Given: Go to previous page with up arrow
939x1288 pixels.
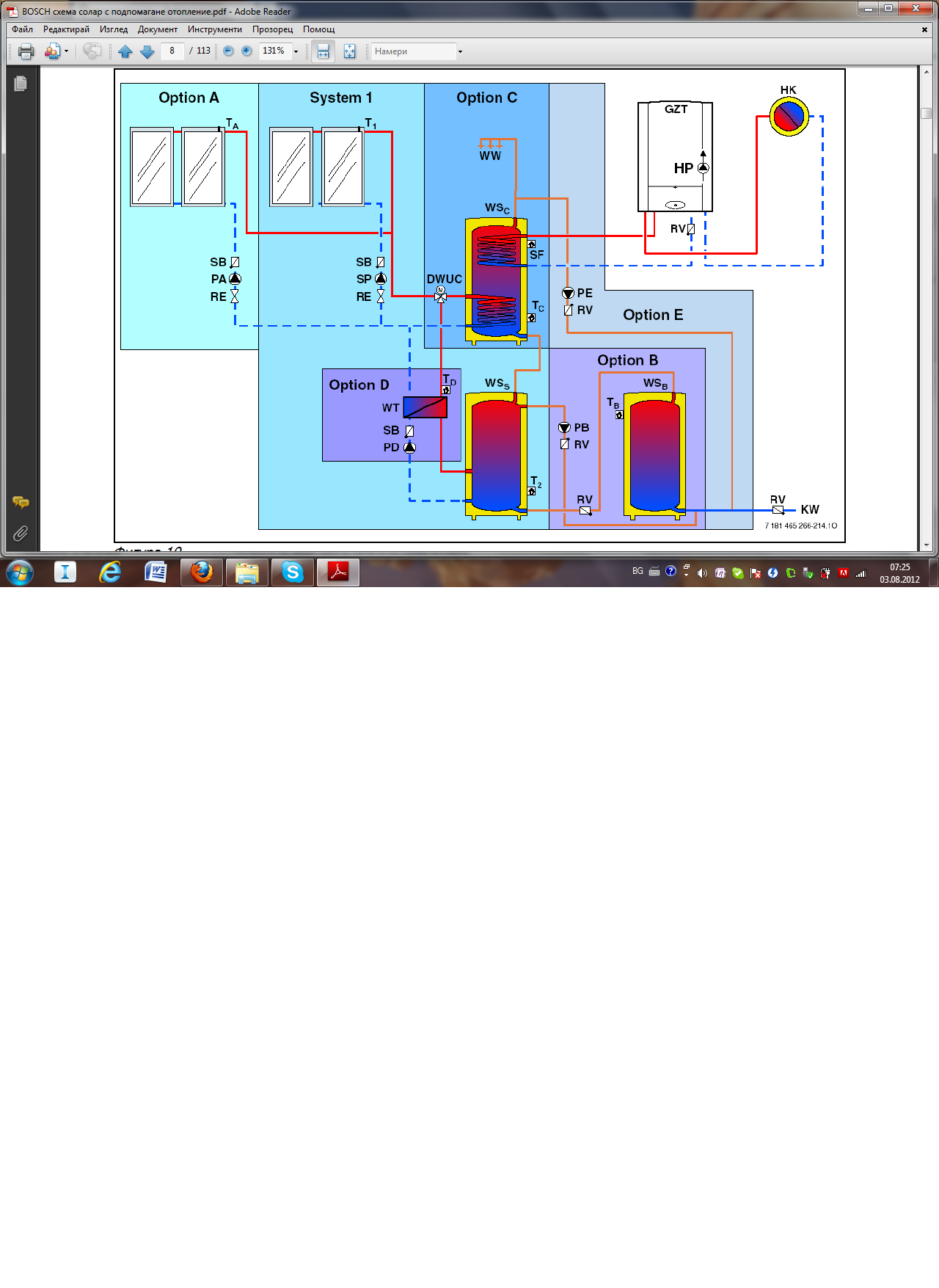Looking at the screenshot, I should pyautogui.click(x=125, y=51).
